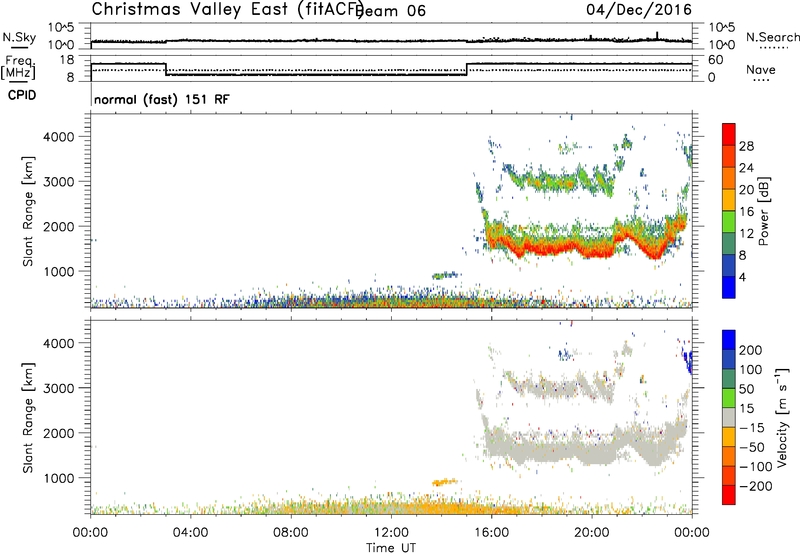Select the 12:00 time axis label
Screen dimensions: 800x554
pyautogui.click(x=391, y=533)
